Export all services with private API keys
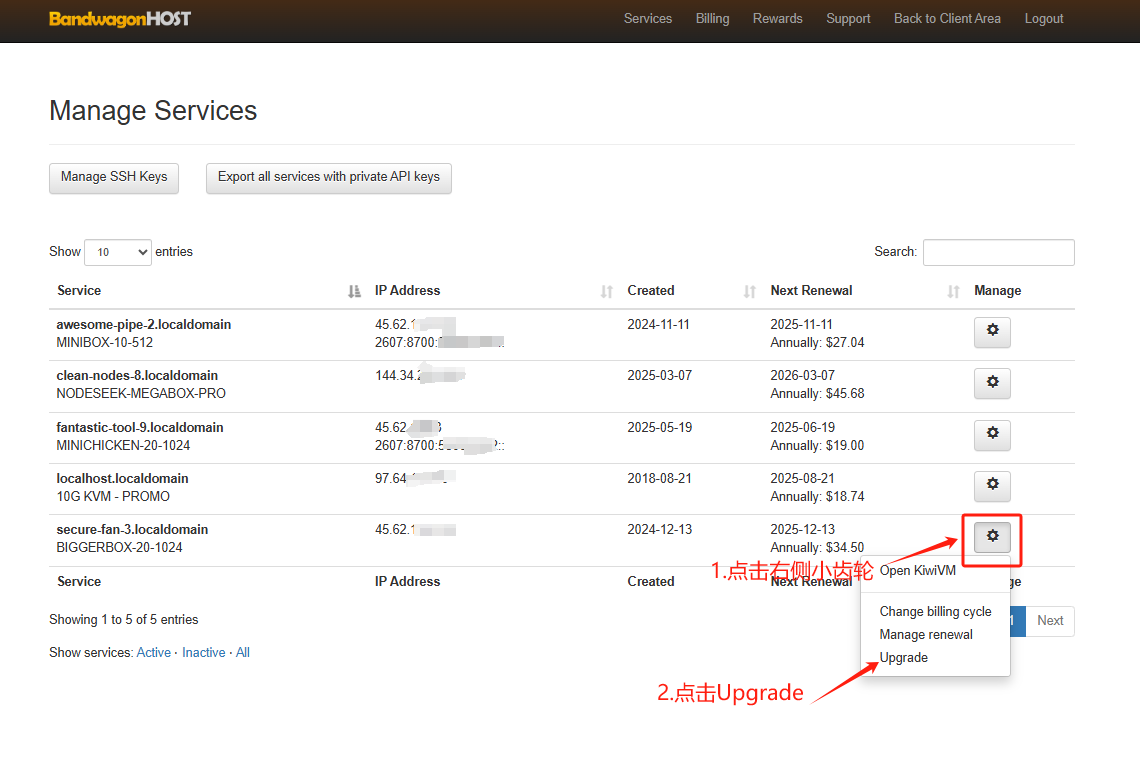The width and height of the screenshot is (1140, 775). click(x=328, y=177)
